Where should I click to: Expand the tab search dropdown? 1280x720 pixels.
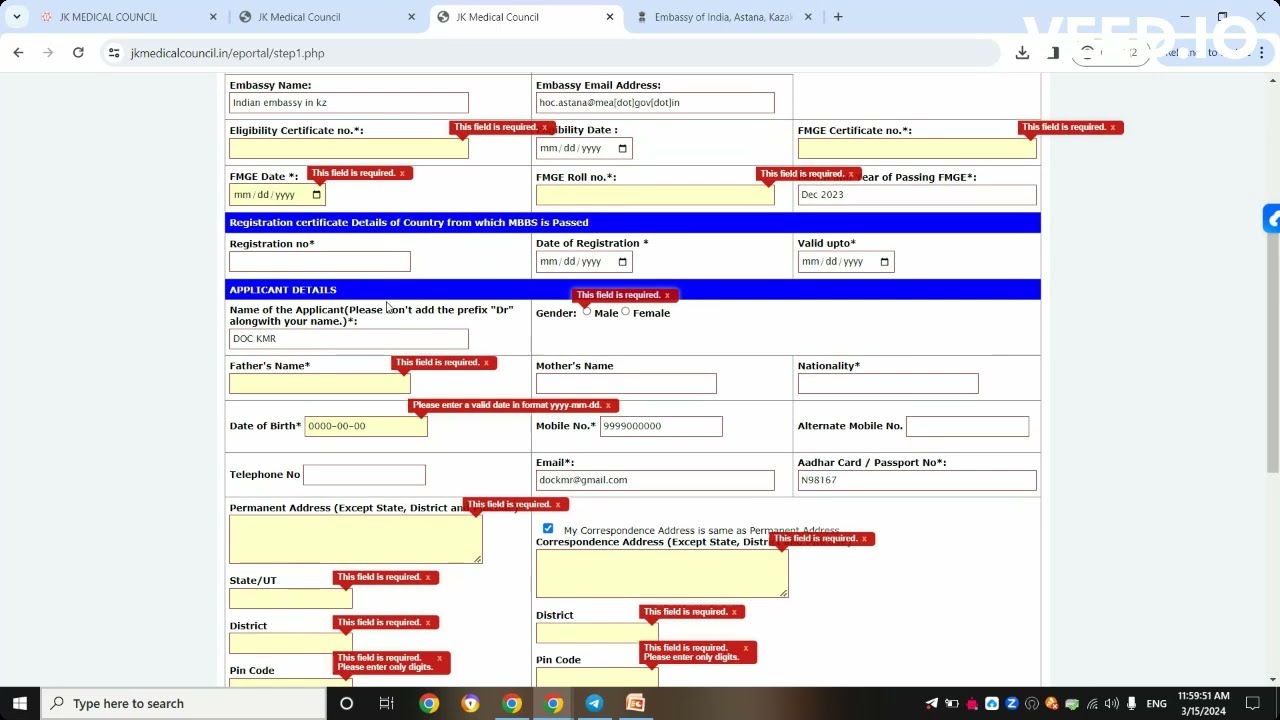(17, 17)
